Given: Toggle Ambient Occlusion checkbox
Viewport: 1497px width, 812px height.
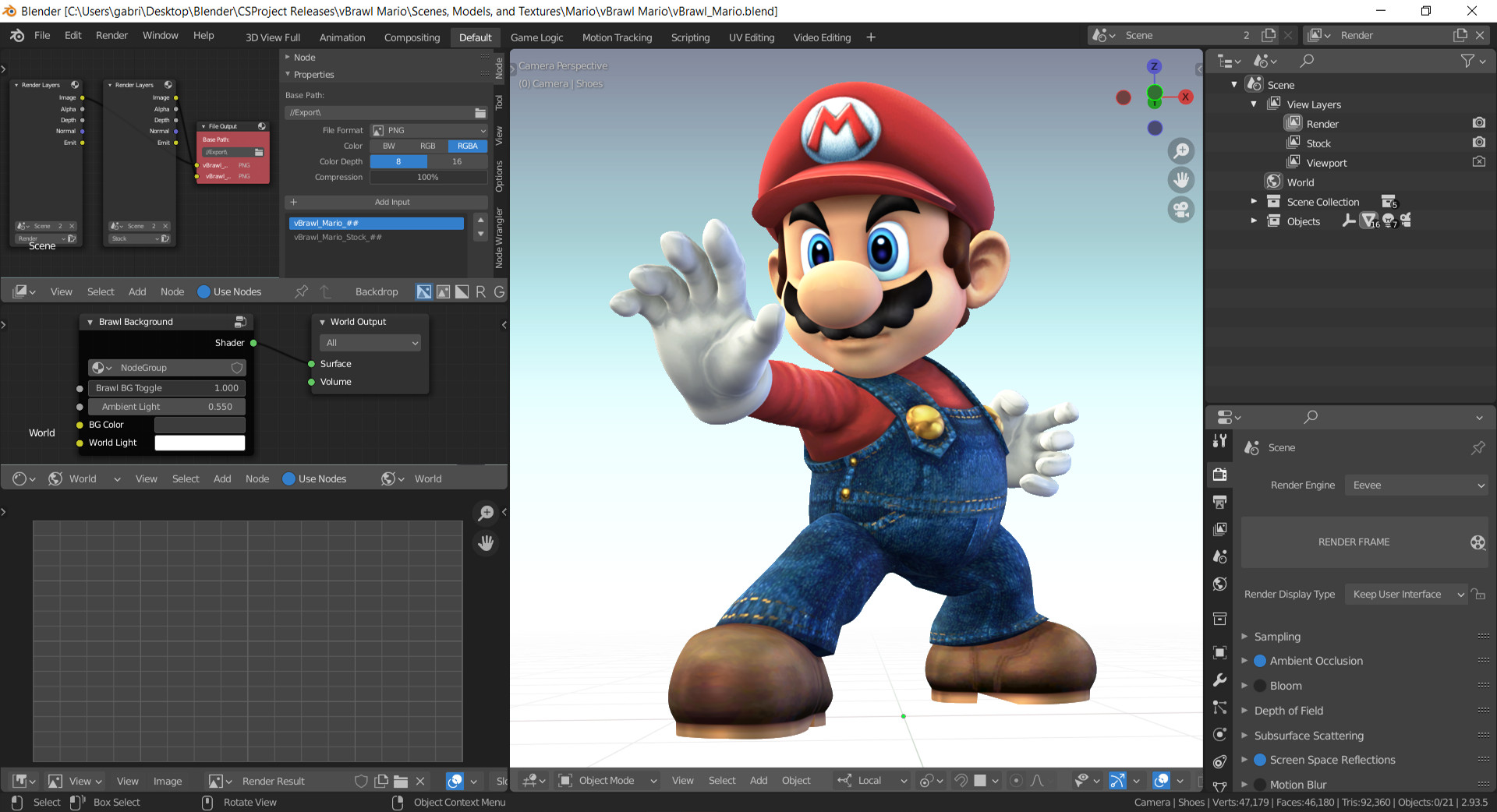Looking at the screenshot, I should (x=1260, y=661).
